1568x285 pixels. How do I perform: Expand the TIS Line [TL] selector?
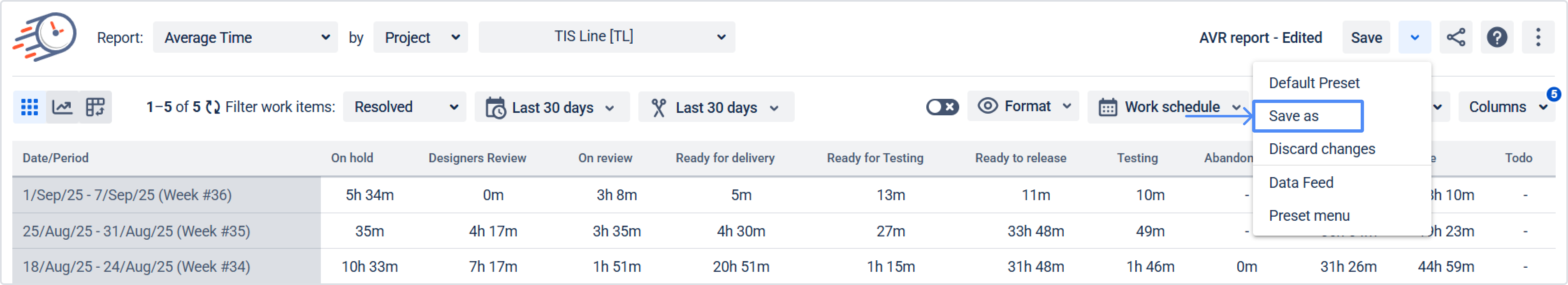[x=606, y=37]
